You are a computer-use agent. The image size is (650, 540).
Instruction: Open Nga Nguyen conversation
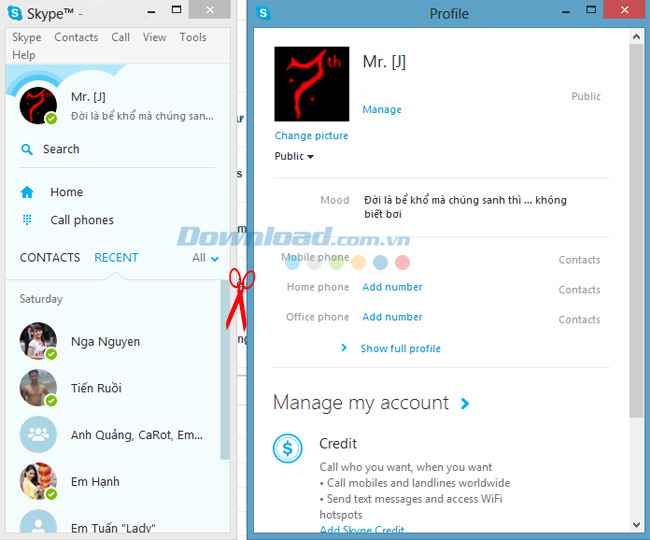click(105, 342)
